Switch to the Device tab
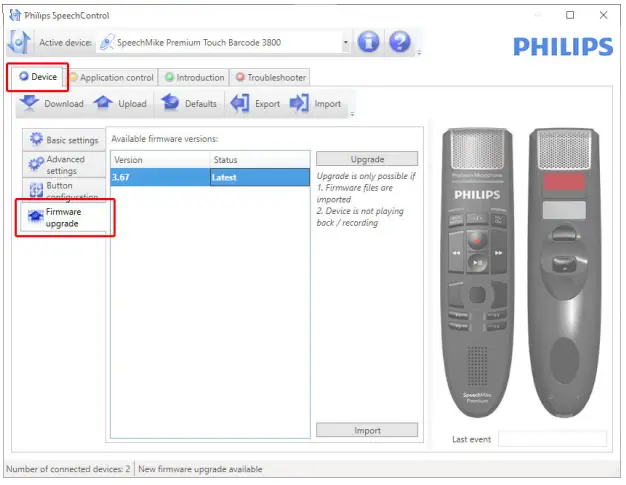 pos(38,77)
